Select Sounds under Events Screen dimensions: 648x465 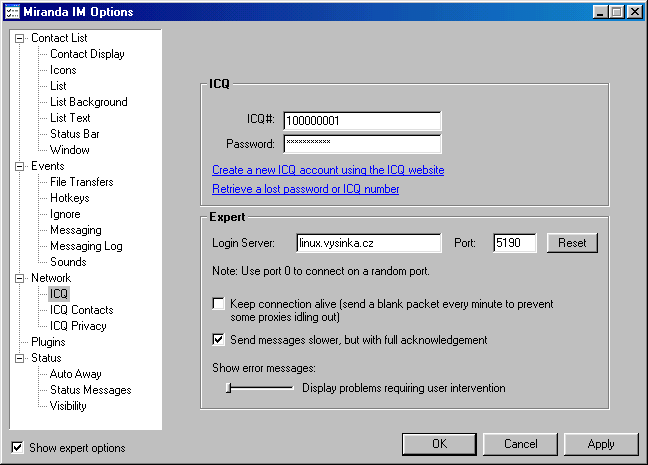click(x=68, y=262)
